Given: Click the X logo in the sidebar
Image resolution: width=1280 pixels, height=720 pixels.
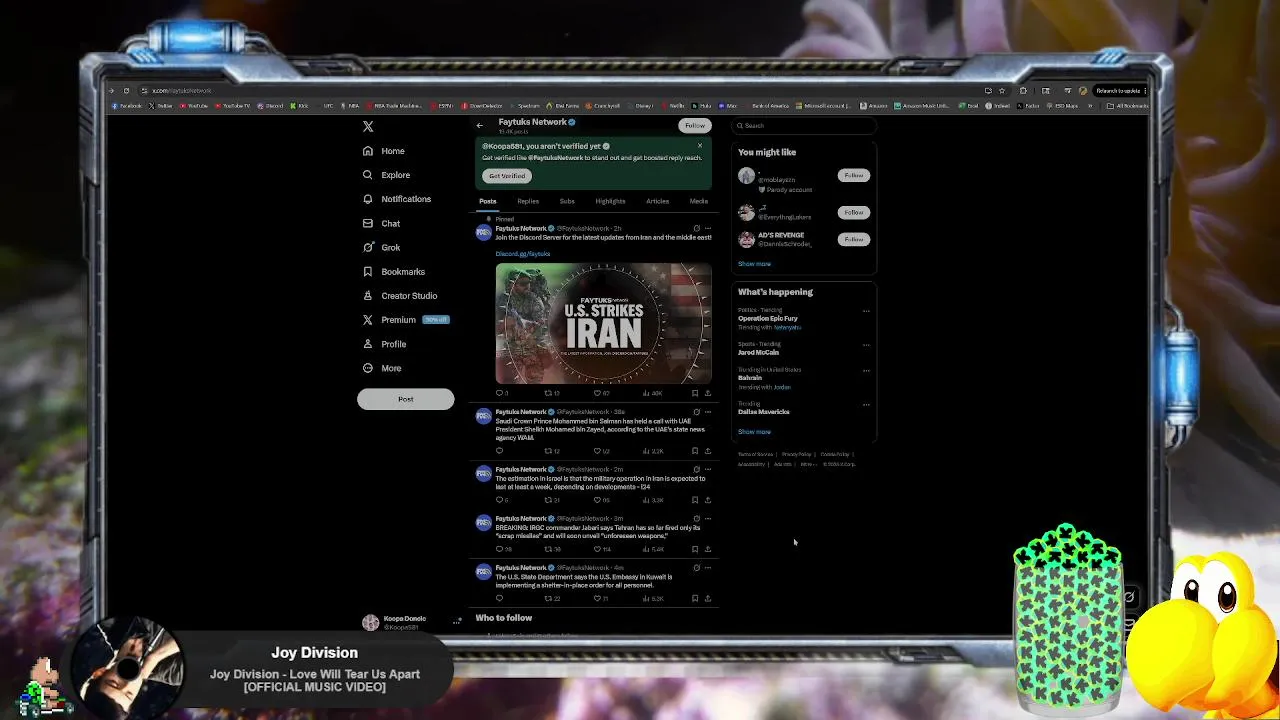Looking at the screenshot, I should point(368,126).
